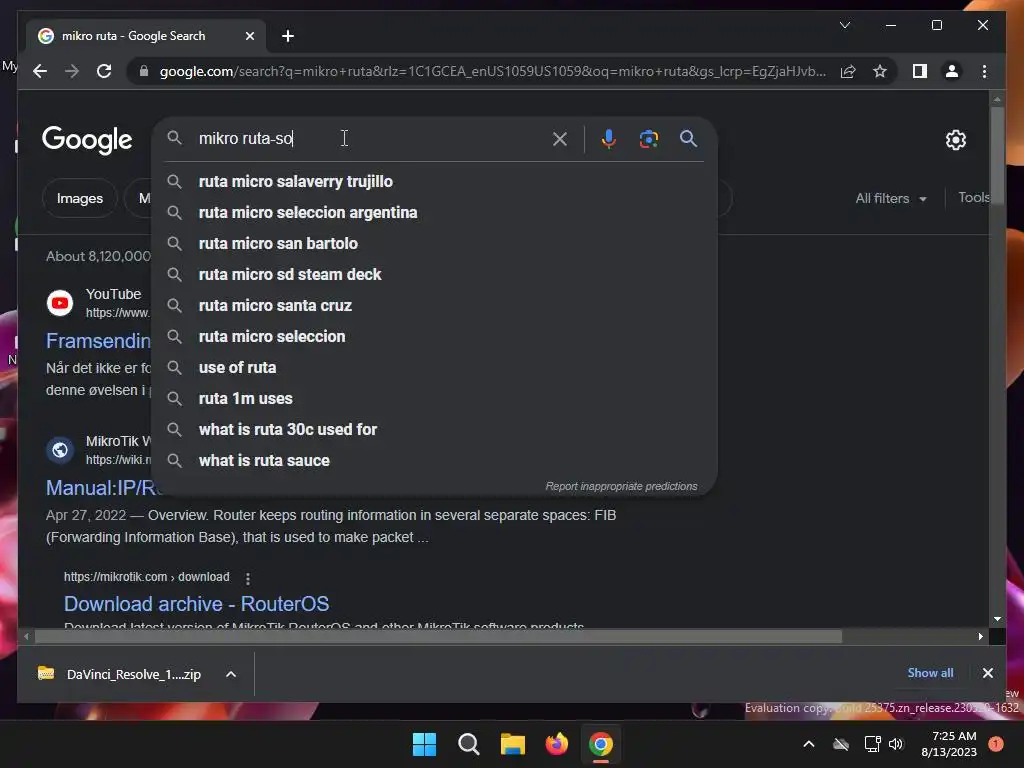This screenshot has height=768, width=1024.
Task: Open Firefox from taskbar
Action: click(556, 744)
